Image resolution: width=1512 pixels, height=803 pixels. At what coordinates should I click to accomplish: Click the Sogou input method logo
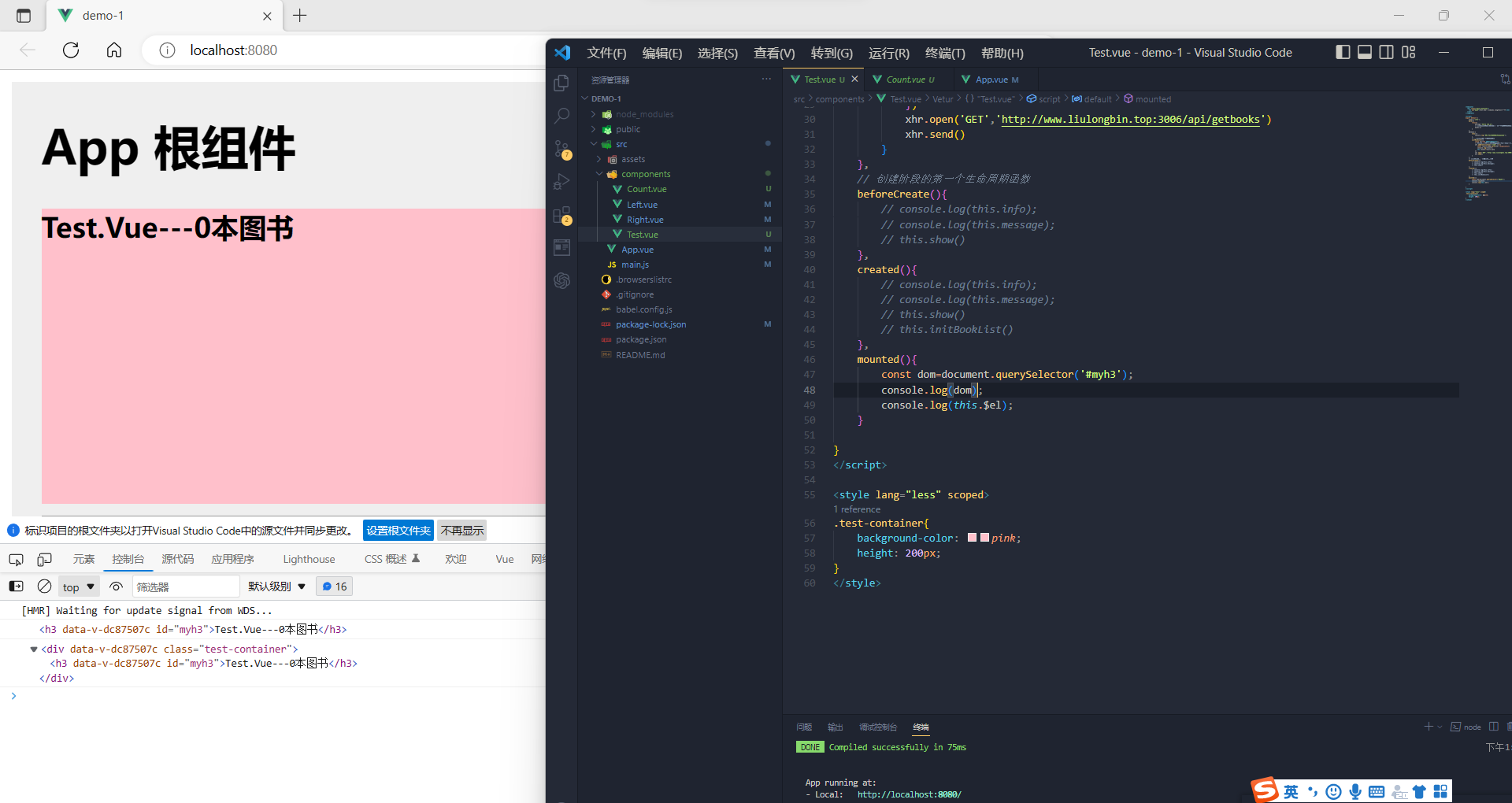[x=1266, y=790]
